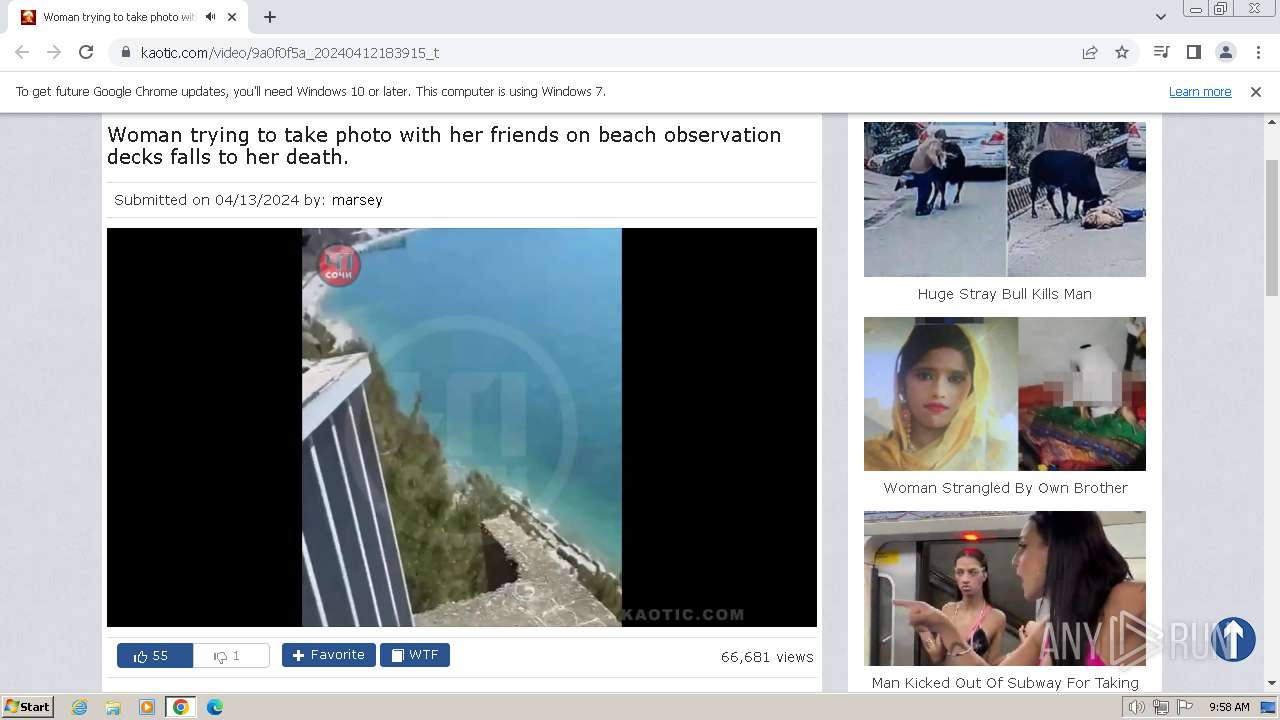Open the Action Center flag icon
The width and height of the screenshot is (1280, 720).
[x=1185, y=707]
